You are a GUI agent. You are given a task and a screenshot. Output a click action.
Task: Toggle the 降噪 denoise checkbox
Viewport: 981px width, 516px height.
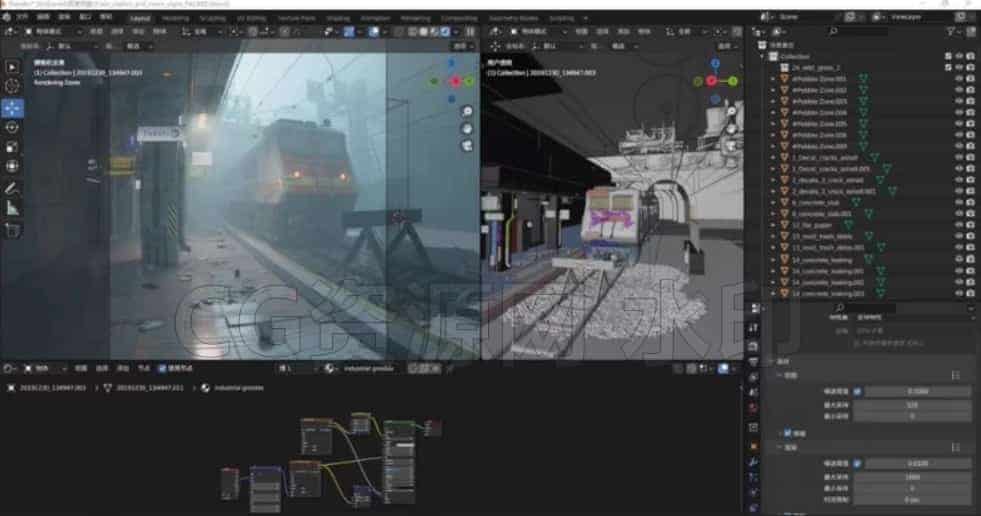788,433
